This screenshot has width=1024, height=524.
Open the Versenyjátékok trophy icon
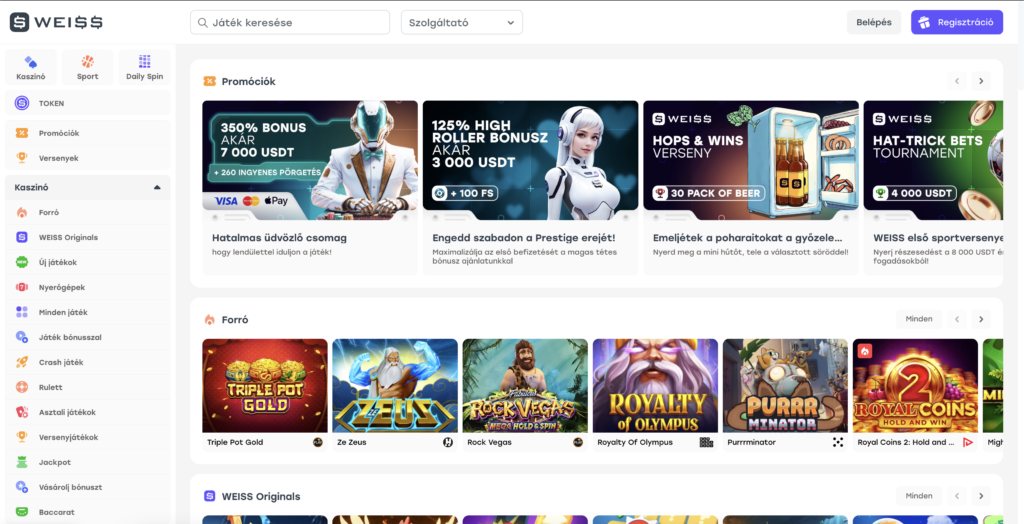[x=22, y=437]
